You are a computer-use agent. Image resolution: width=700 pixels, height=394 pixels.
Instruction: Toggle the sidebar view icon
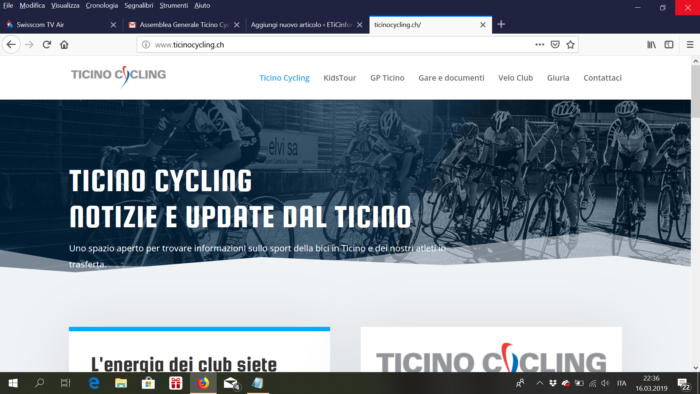click(x=669, y=45)
